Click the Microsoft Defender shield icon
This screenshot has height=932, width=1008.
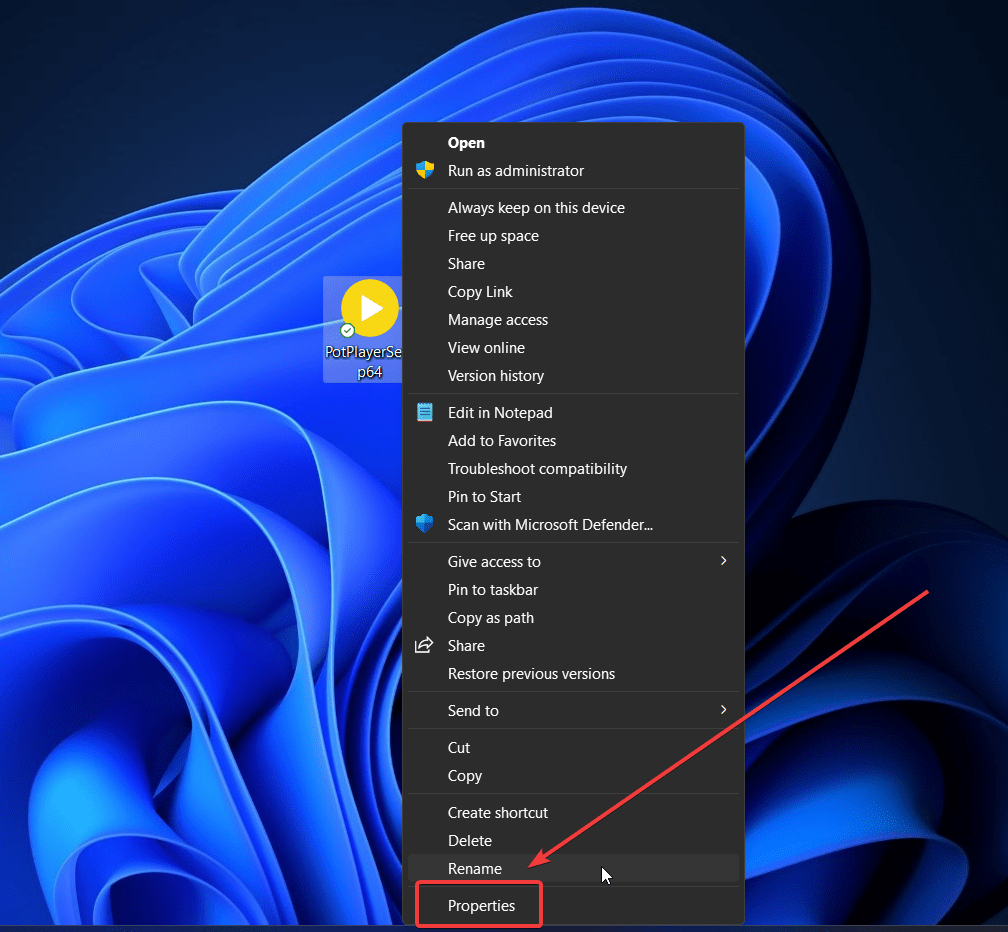pyautogui.click(x=425, y=525)
